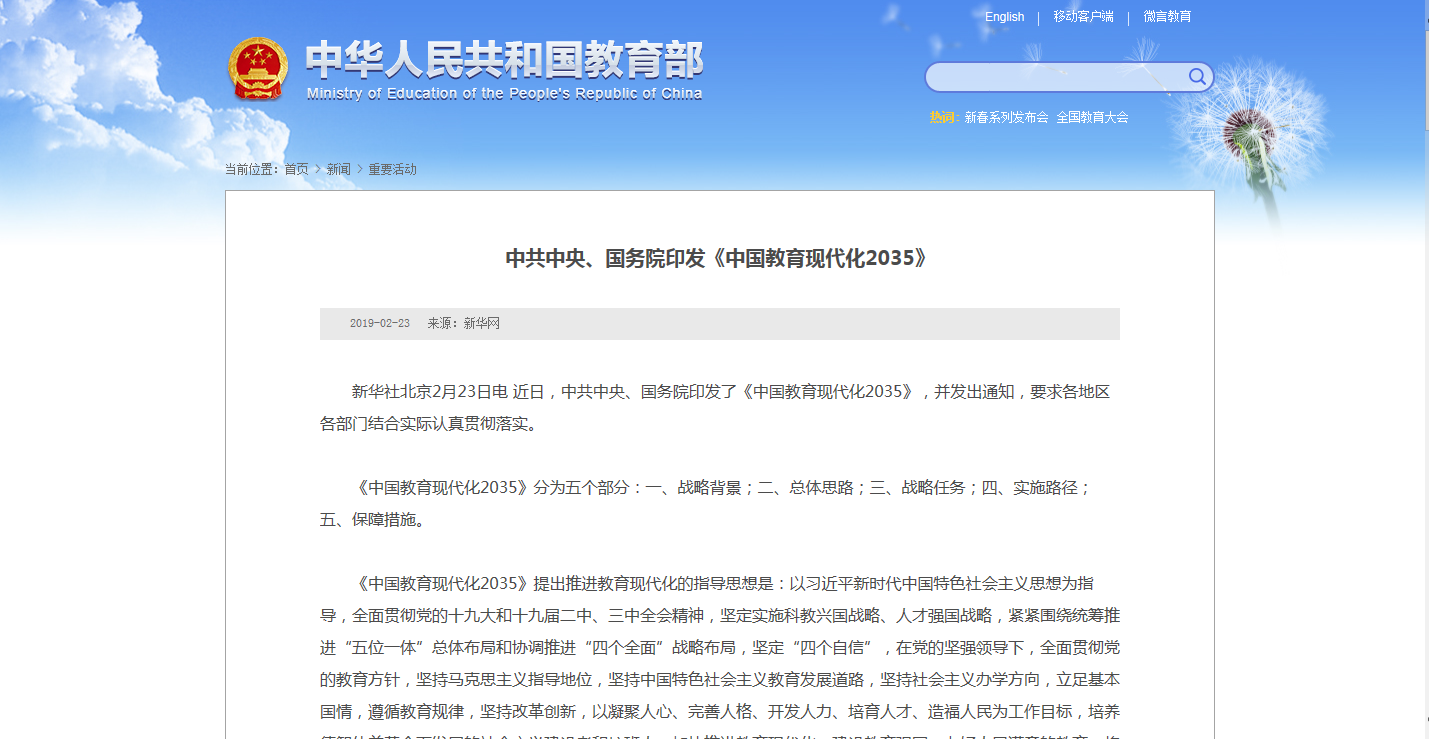Open the English version link
Image resolution: width=1429 pixels, height=739 pixels.
(x=1004, y=17)
